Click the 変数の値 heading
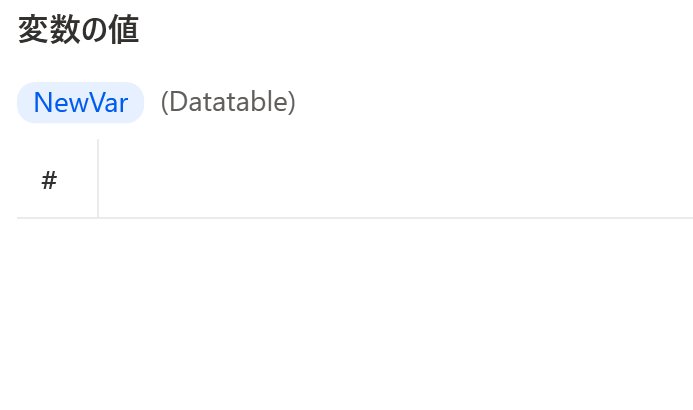Screen dimensions: 693x410 [x=79, y=30]
